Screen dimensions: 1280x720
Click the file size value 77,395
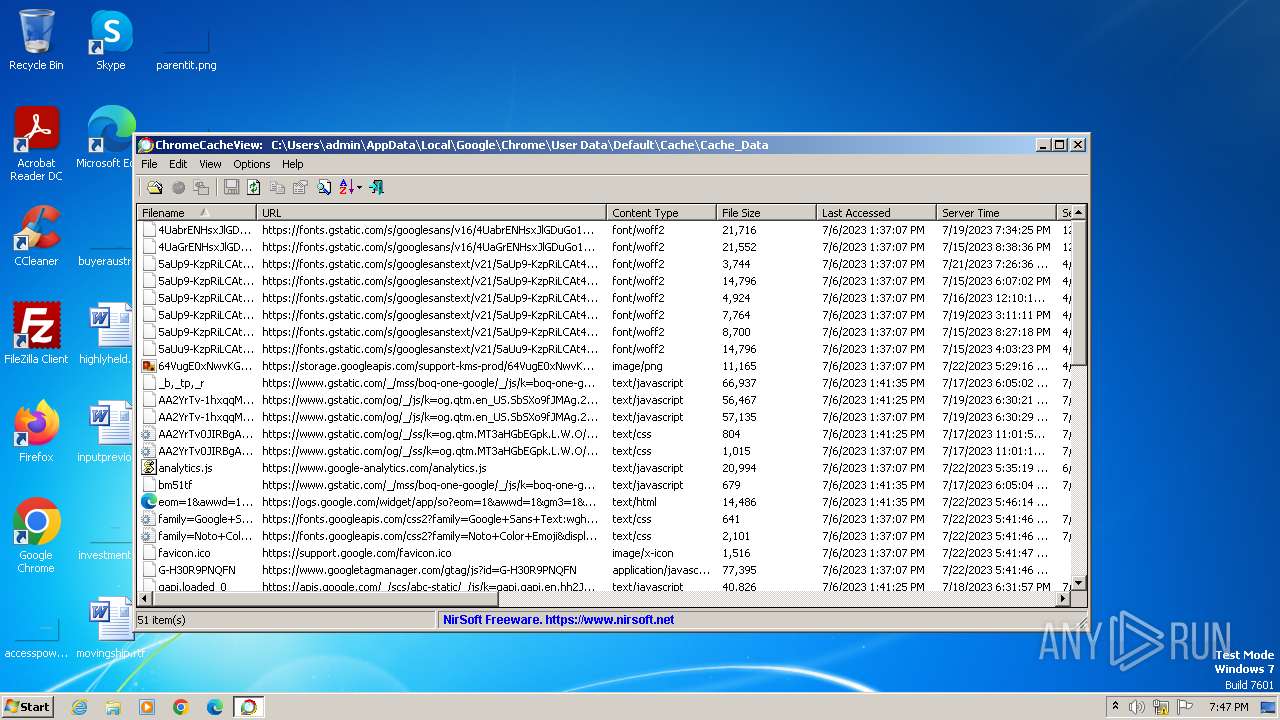(x=739, y=570)
